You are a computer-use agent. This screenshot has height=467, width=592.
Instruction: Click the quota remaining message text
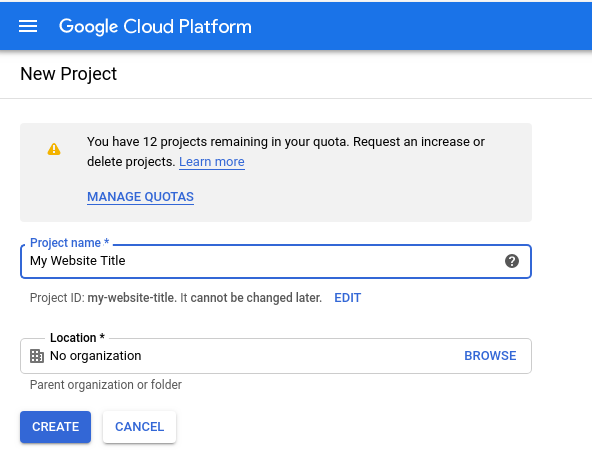click(x=286, y=151)
